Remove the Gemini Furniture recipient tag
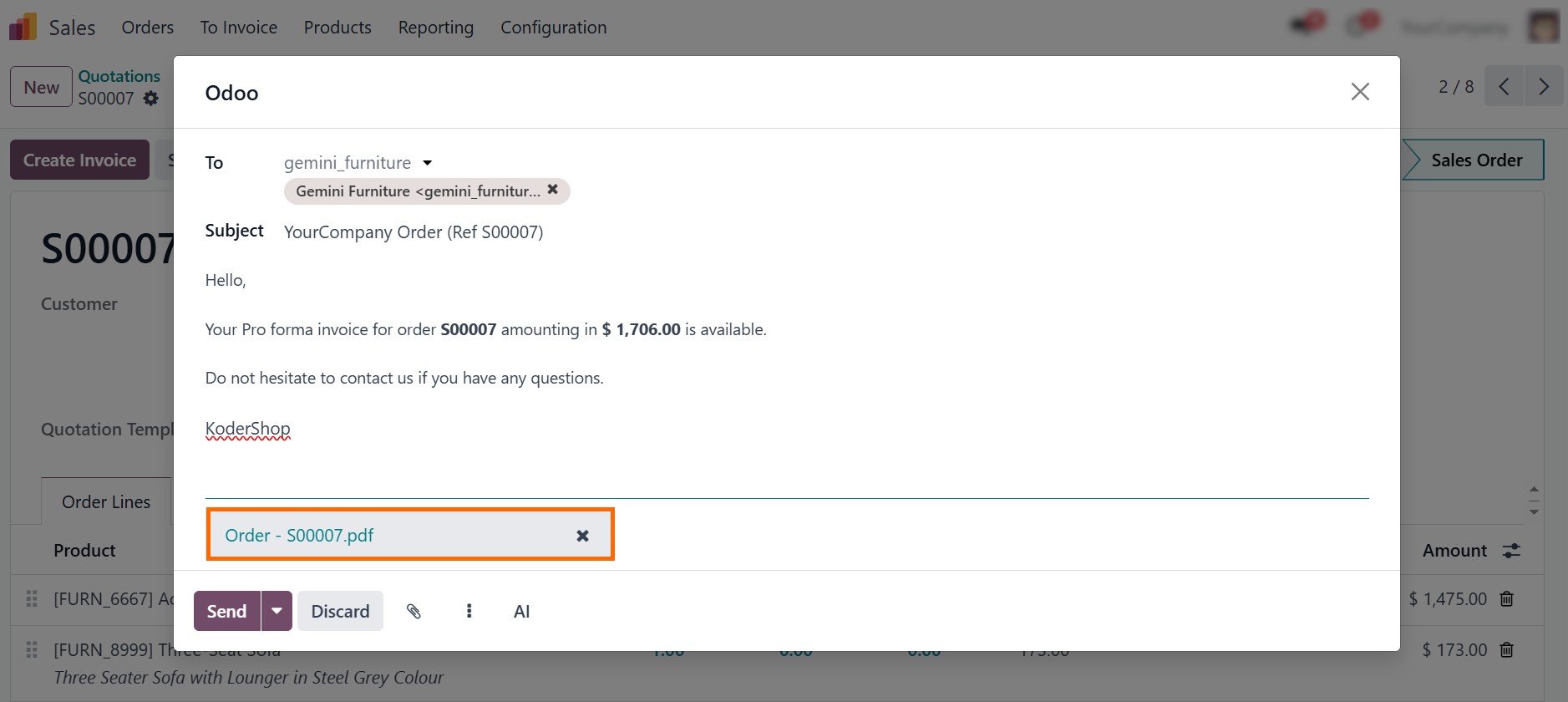The height and width of the screenshot is (702, 1568). click(x=552, y=190)
